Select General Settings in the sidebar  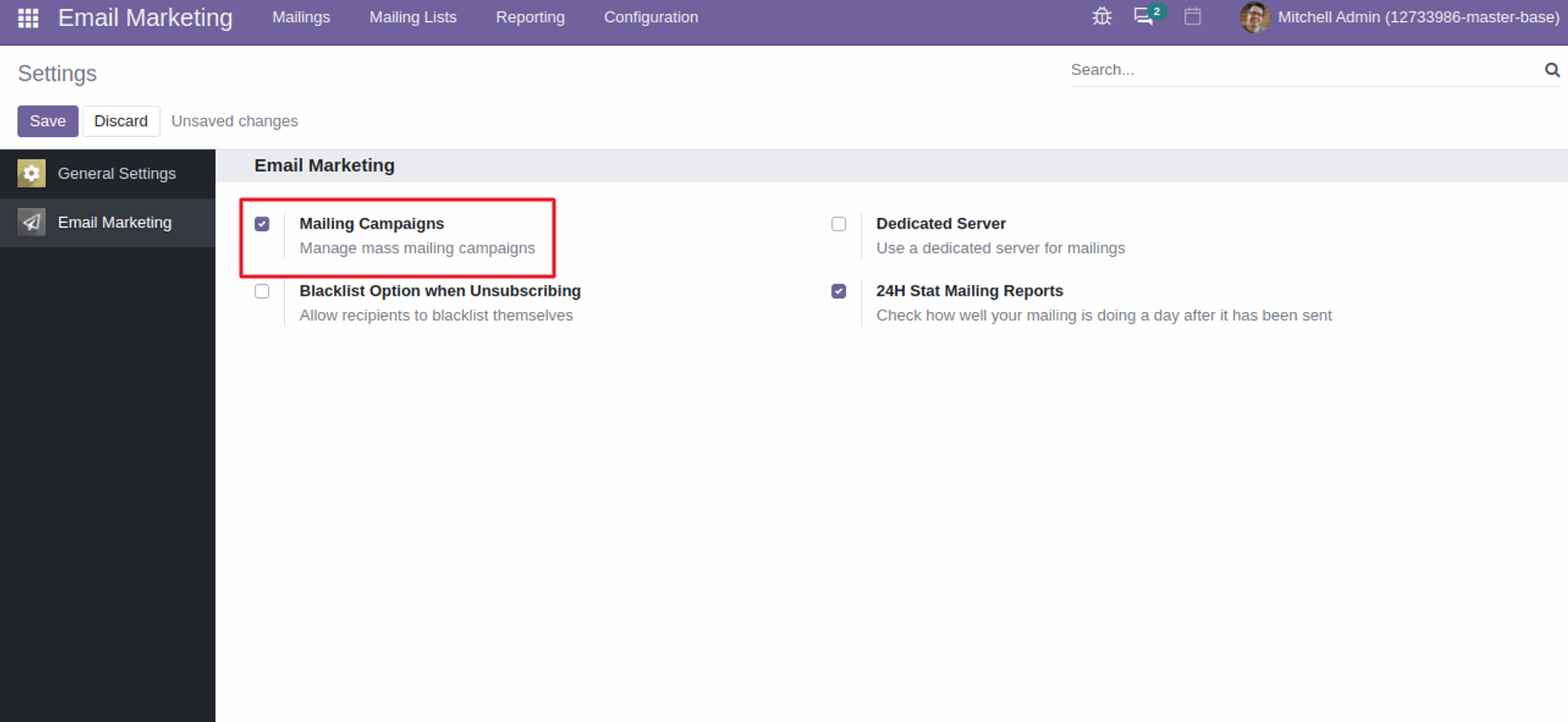click(108, 173)
